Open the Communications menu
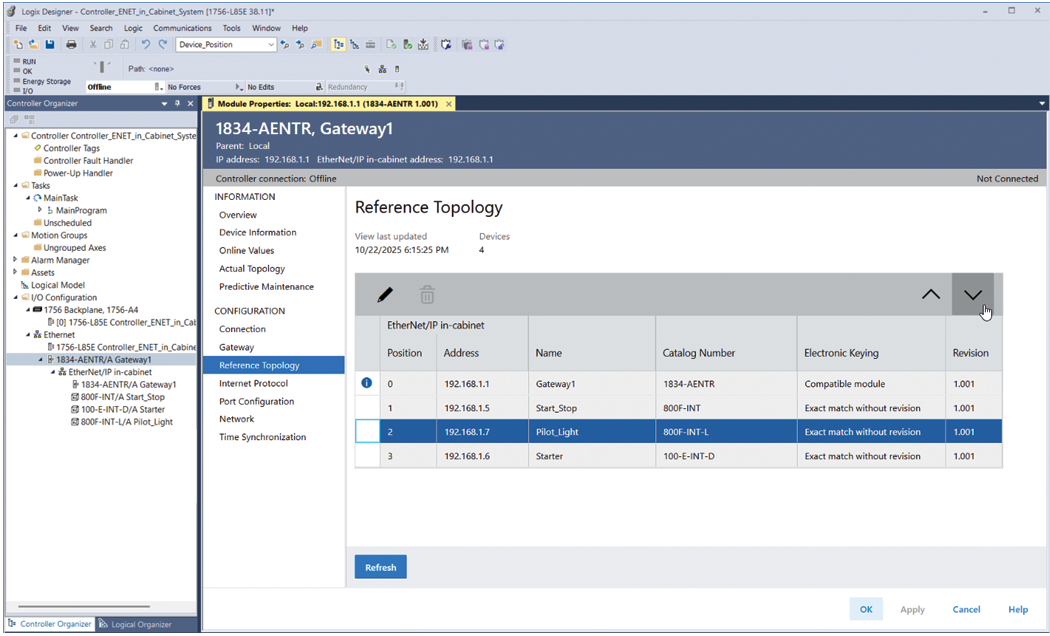The height and width of the screenshot is (636, 1050). 182,28
